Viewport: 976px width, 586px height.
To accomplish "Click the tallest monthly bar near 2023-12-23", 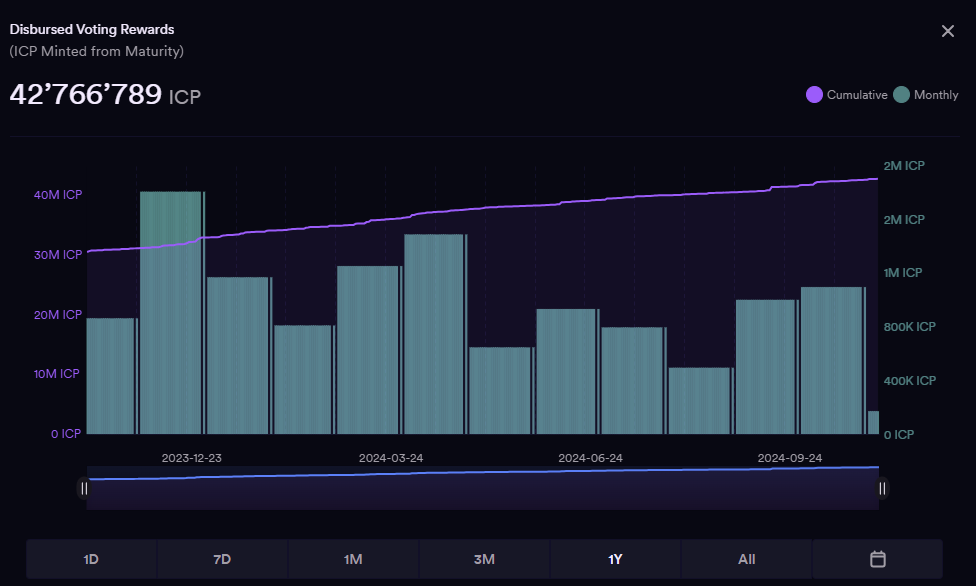I will [x=172, y=312].
